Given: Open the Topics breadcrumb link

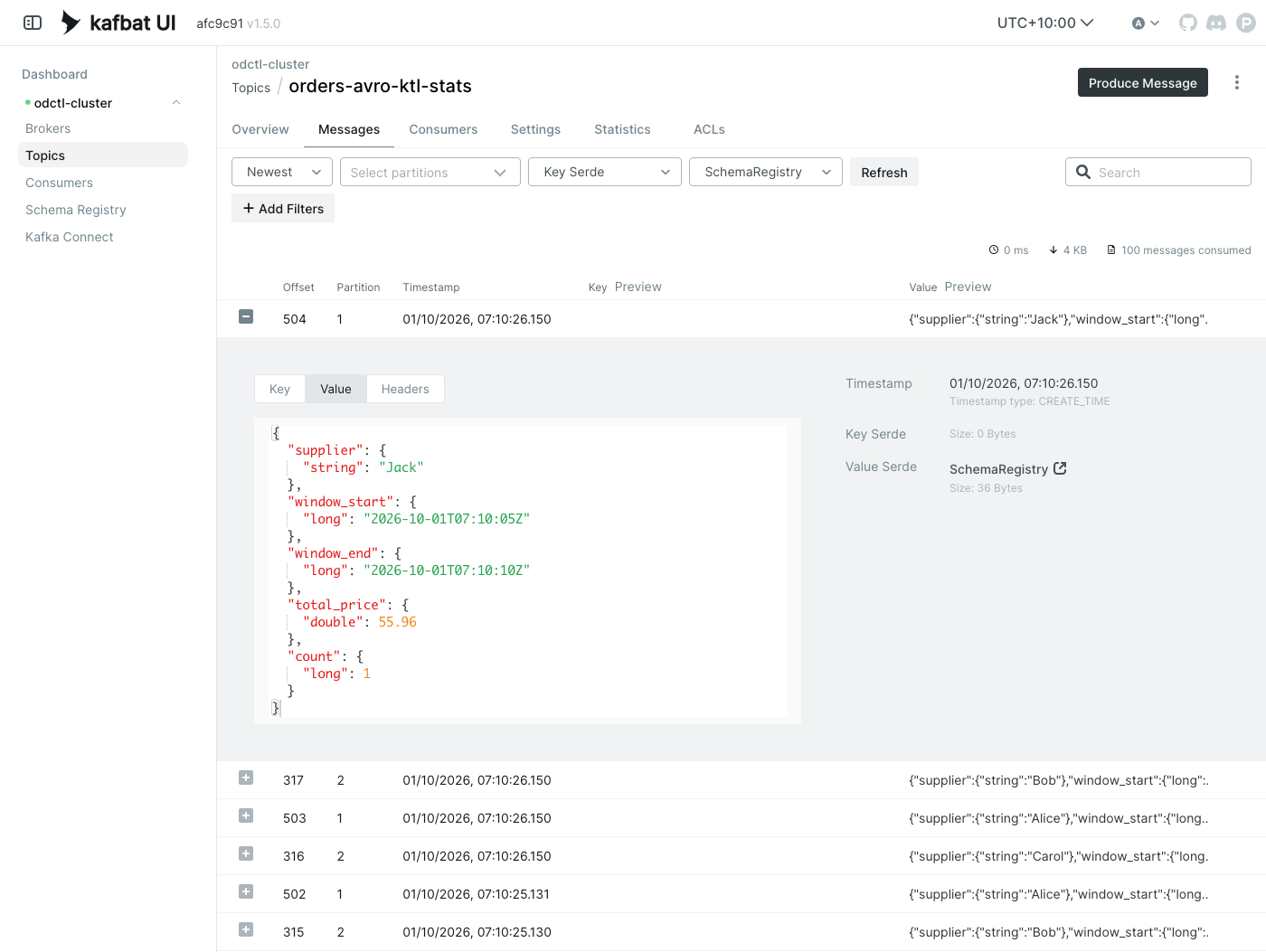Looking at the screenshot, I should tap(250, 88).
